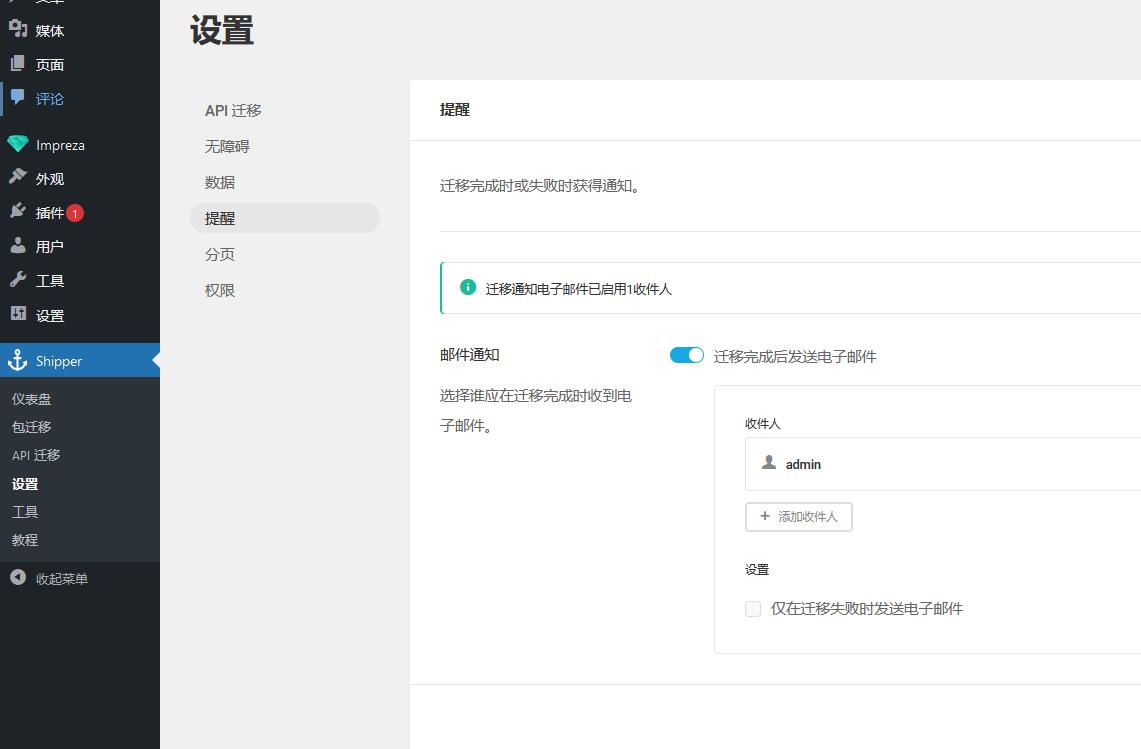Screen dimensions: 1141x749
Task: Go to 包迁移 submenu link
Action: (32, 427)
